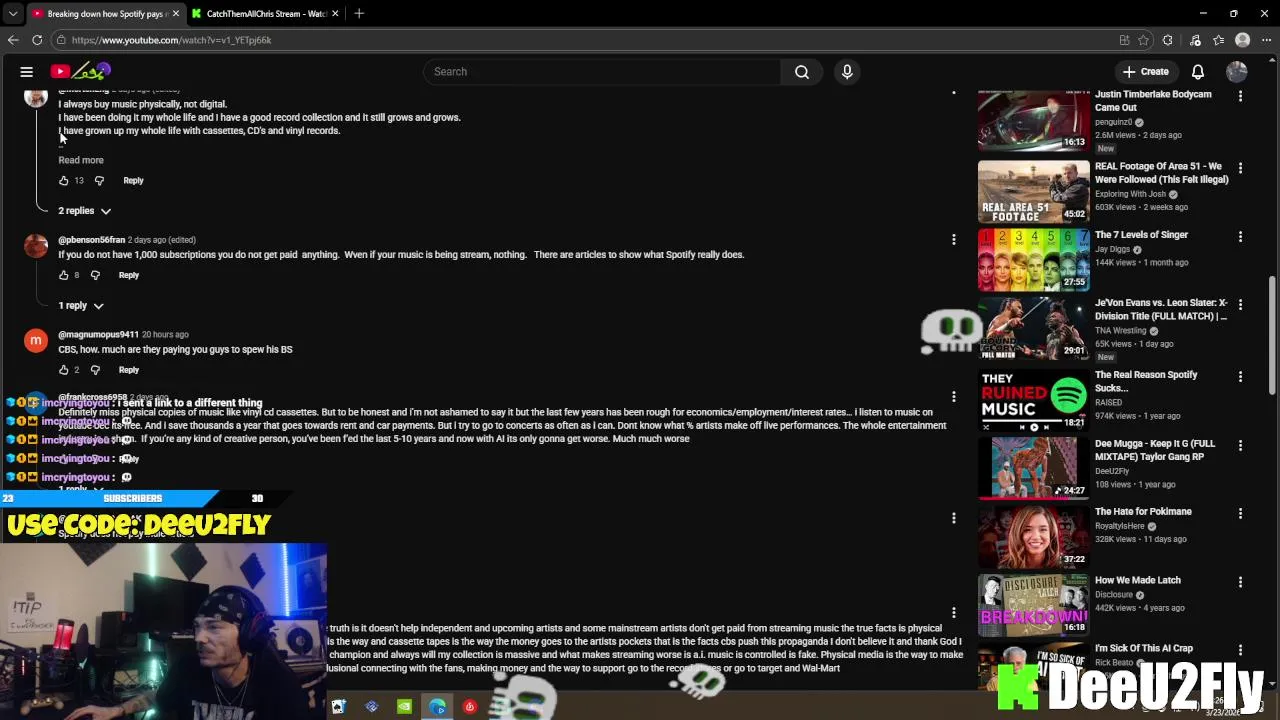Open browser profile icon in toolbar

(1243, 40)
